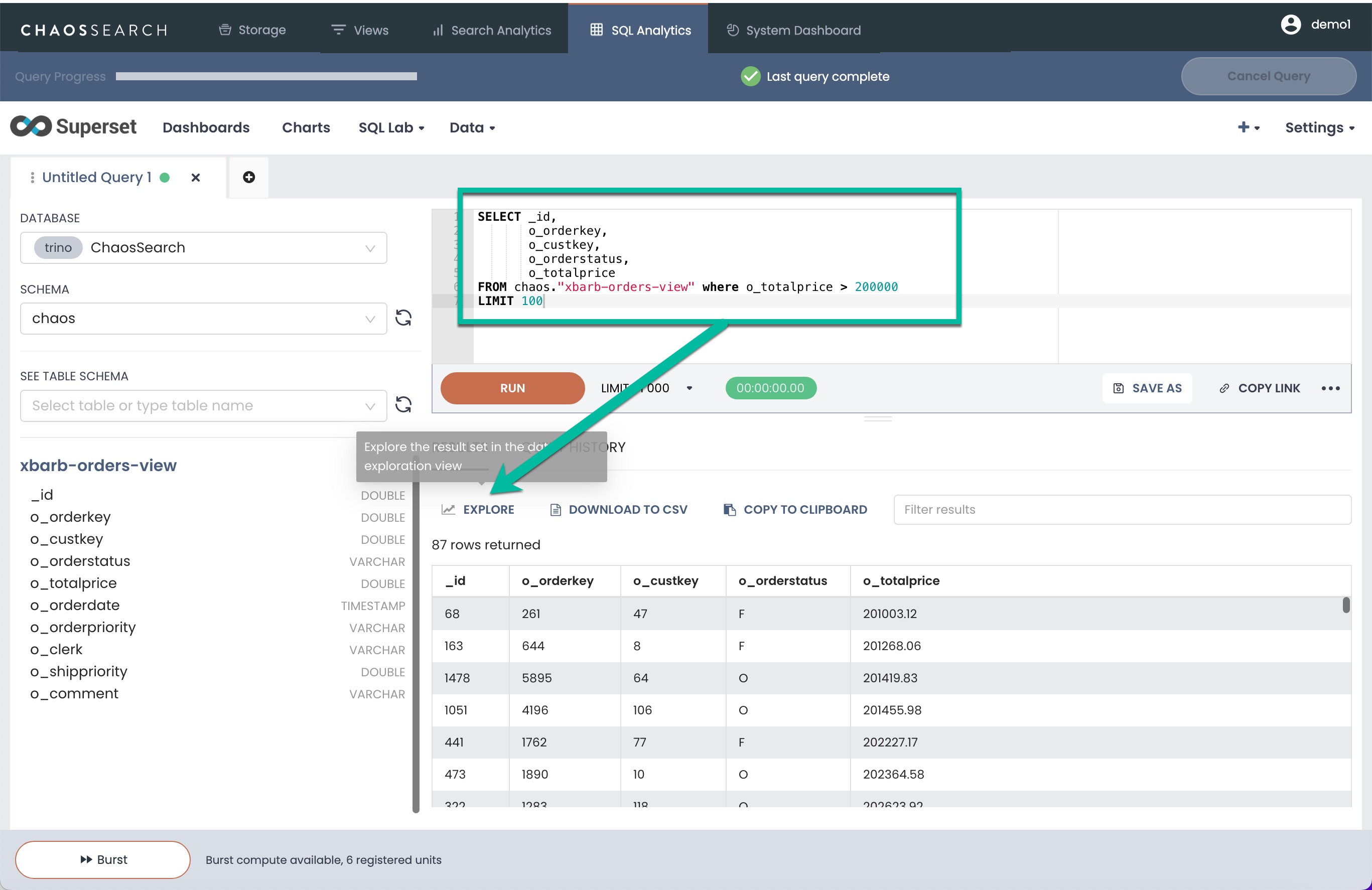Image resolution: width=1372 pixels, height=890 pixels.
Task: Open the ChaosSearch database dropdown
Action: click(x=203, y=248)
